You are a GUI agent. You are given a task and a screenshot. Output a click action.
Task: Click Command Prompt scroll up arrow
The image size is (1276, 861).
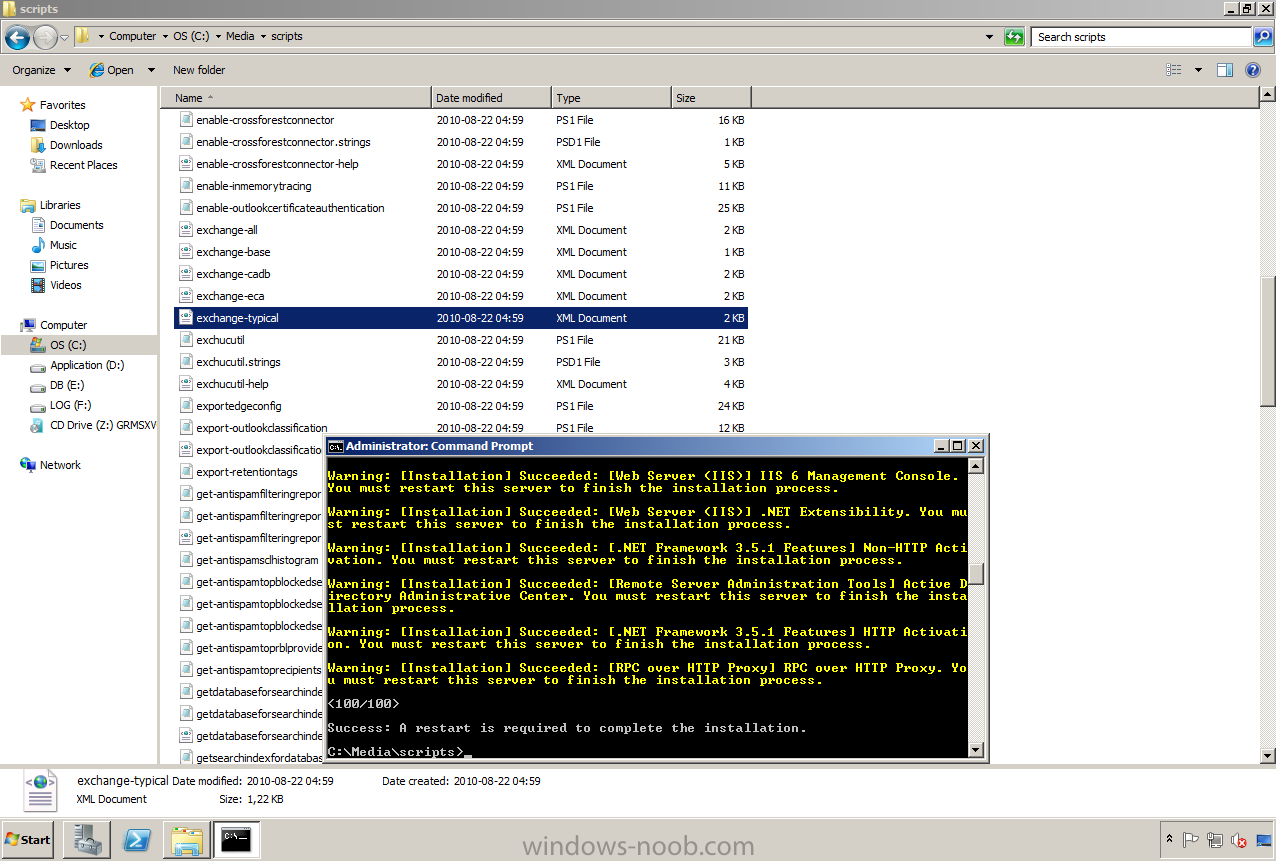click(x=977, y=466)
